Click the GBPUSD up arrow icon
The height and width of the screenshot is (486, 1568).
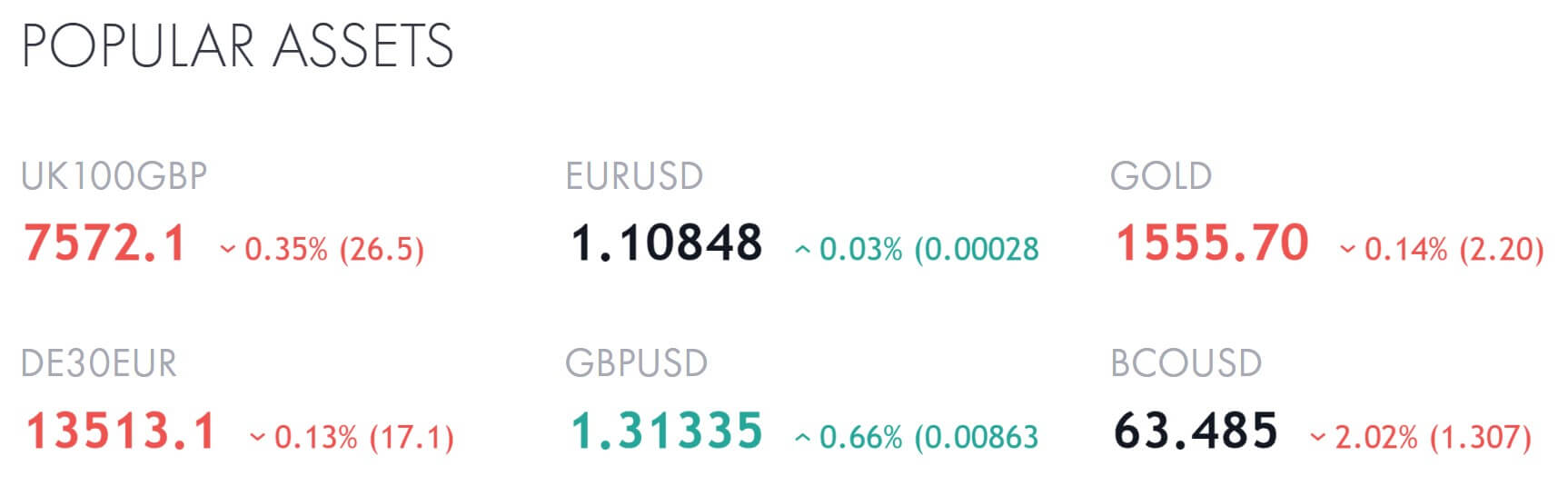[x=802, y=439]
